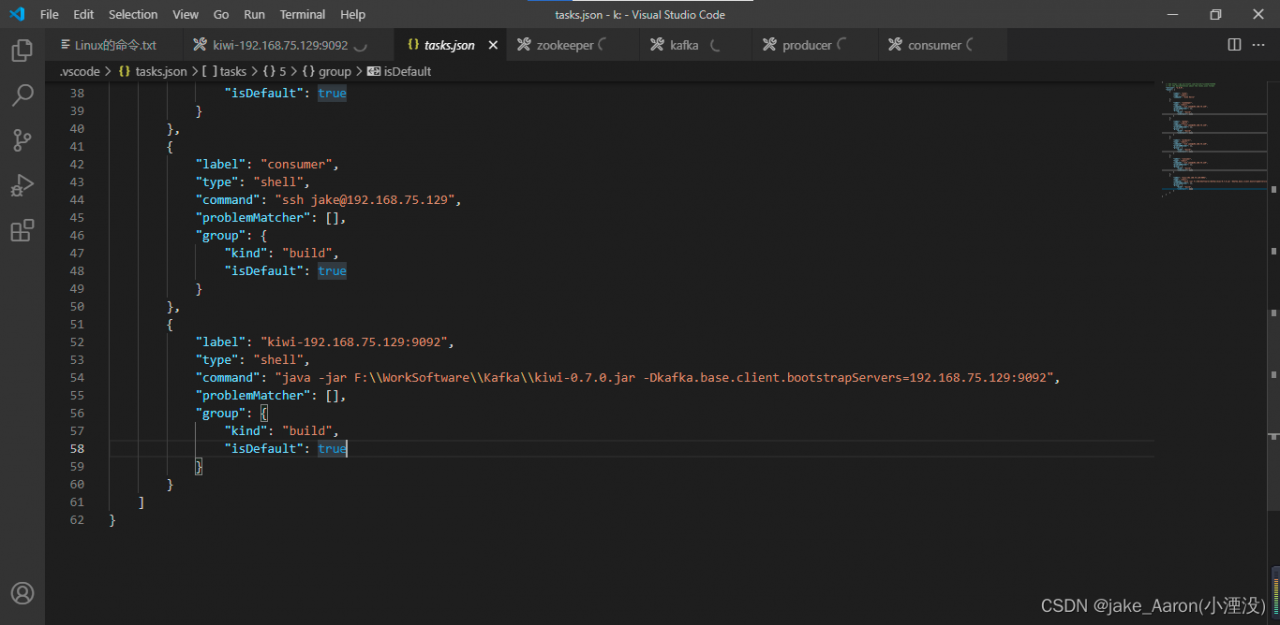Click the isDefault breadcrumb item

406,71
